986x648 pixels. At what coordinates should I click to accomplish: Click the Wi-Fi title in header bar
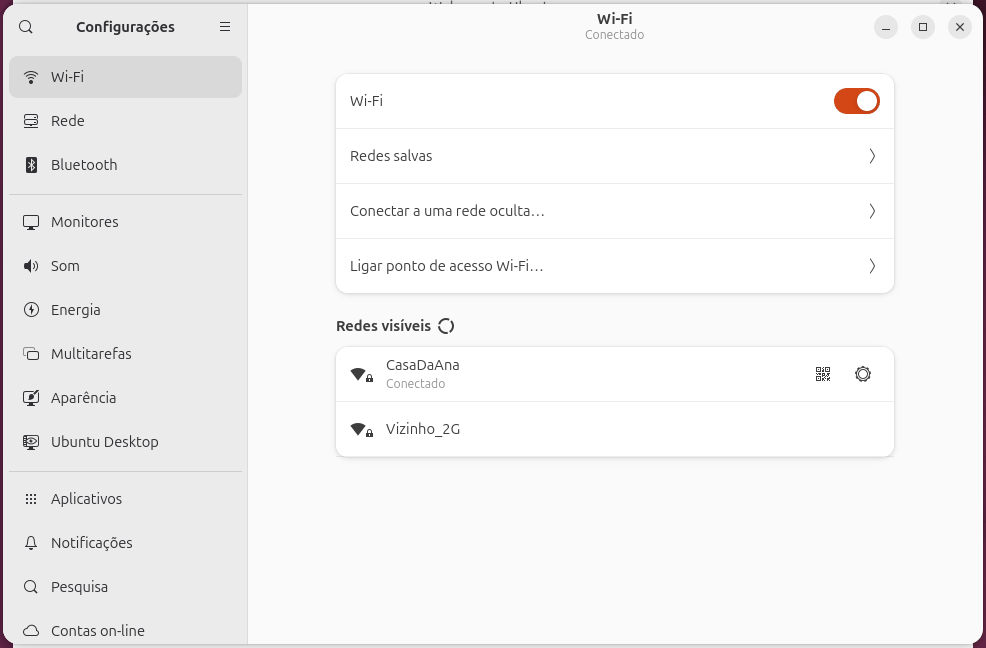coord(614,19)
